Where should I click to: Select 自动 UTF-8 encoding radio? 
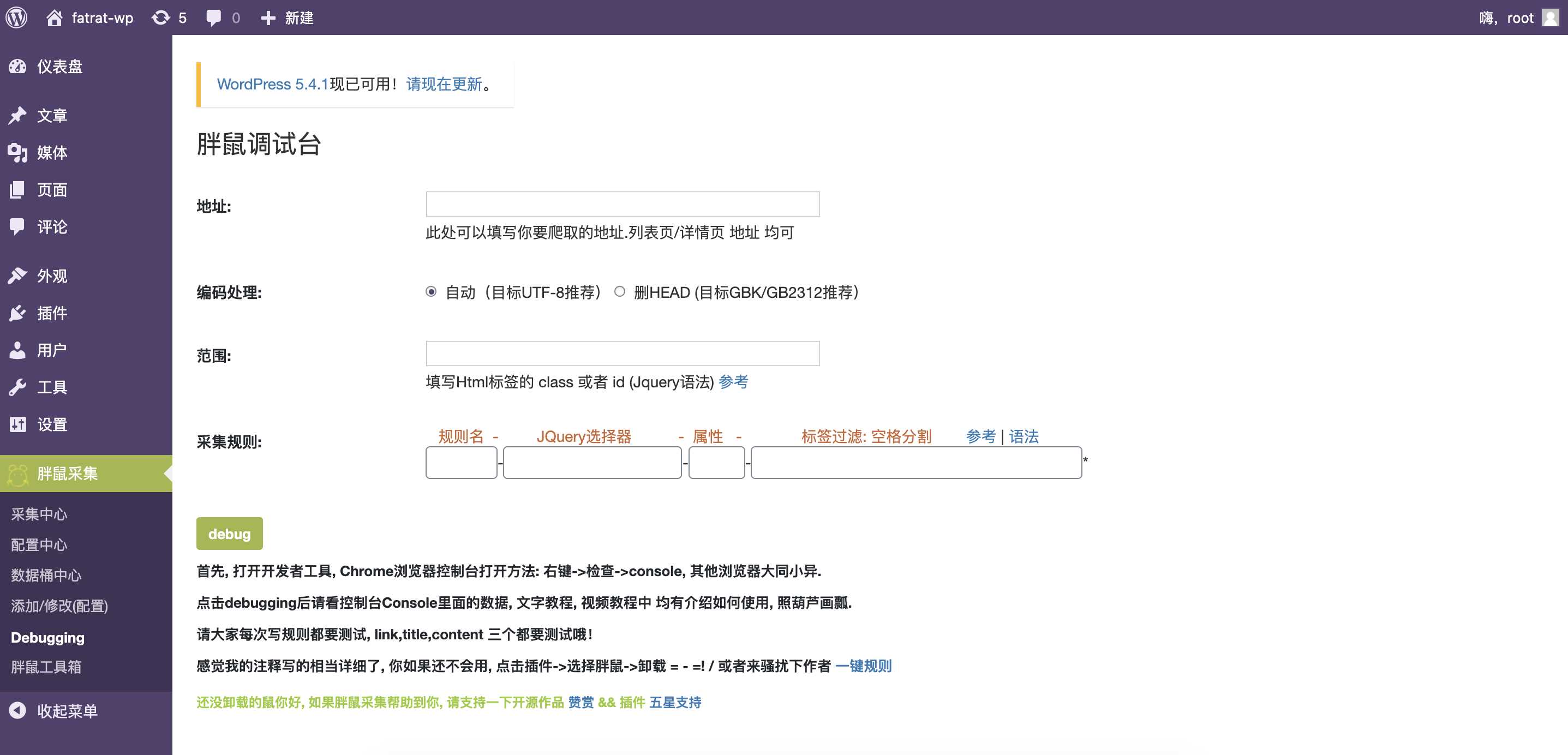click(432, 292)
